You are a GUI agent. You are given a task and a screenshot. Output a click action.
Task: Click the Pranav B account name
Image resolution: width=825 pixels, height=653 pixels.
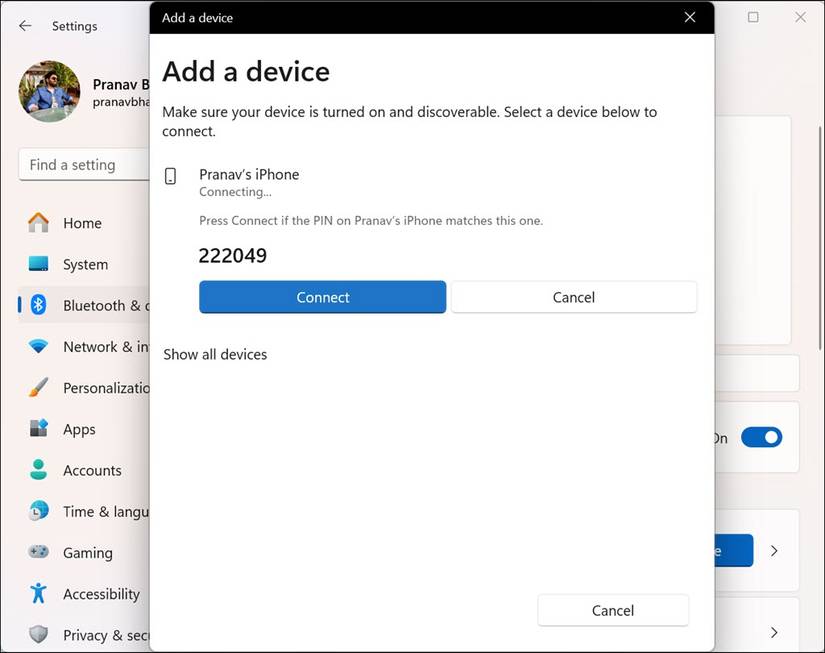tap(121, 85)
